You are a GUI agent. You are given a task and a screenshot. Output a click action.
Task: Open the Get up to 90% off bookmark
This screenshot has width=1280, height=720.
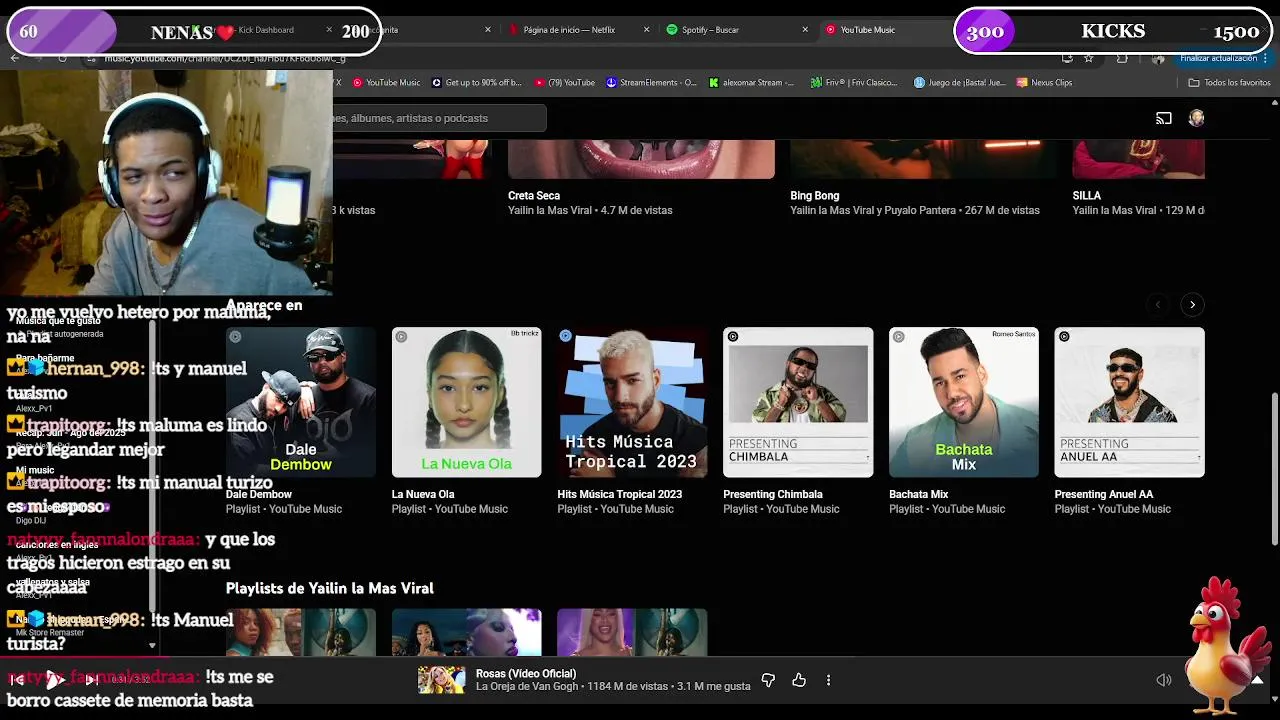(476, 83)
